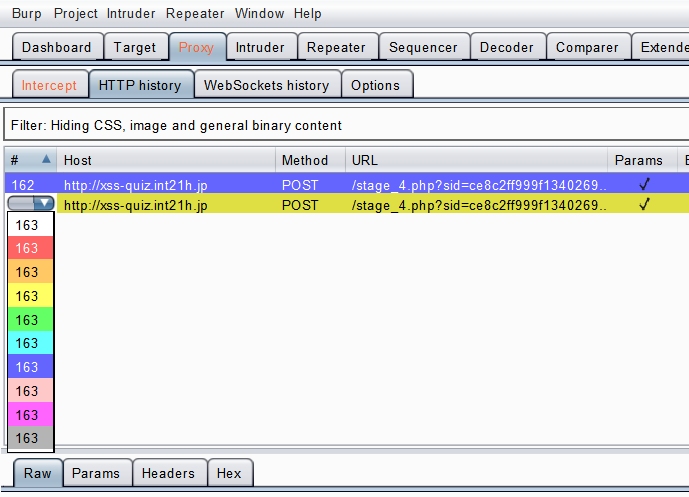The height and width of the screenshot is (497, 689).
Task: Sort history by URL column
Action: point(476,160)
